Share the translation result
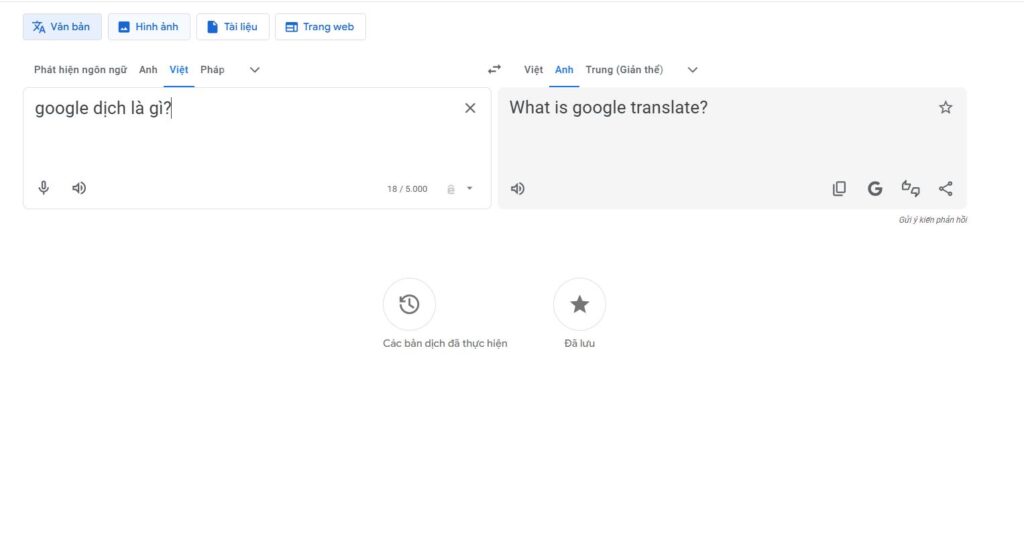 coord(946,189)
